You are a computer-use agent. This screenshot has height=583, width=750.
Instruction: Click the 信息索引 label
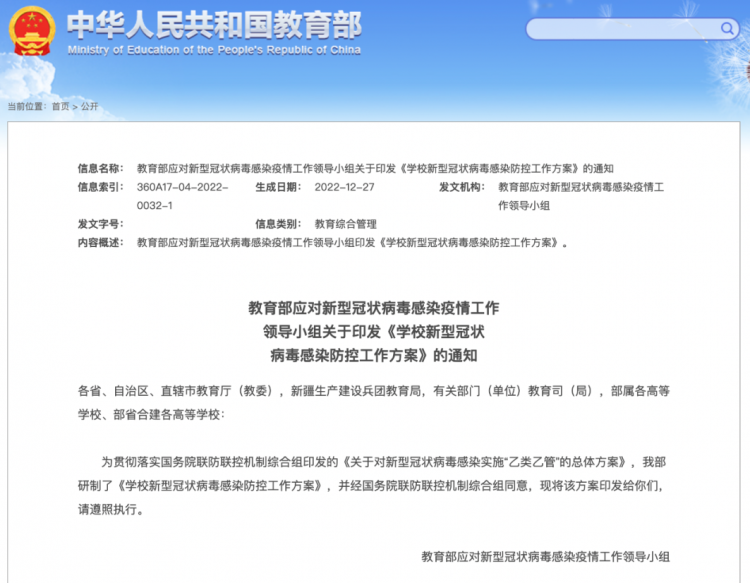pos(100,187)
